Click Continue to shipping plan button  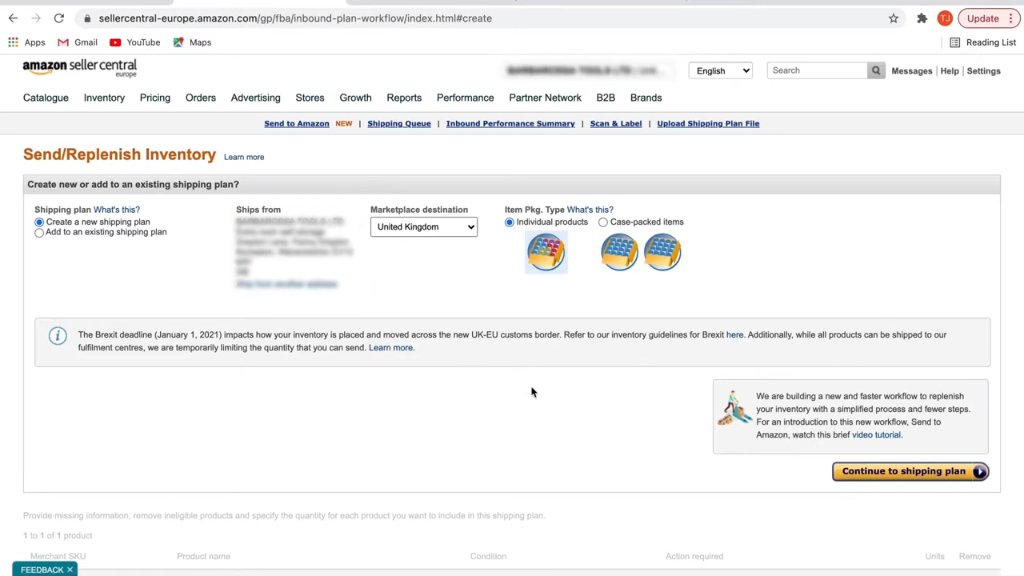click(x=910, y=472)
